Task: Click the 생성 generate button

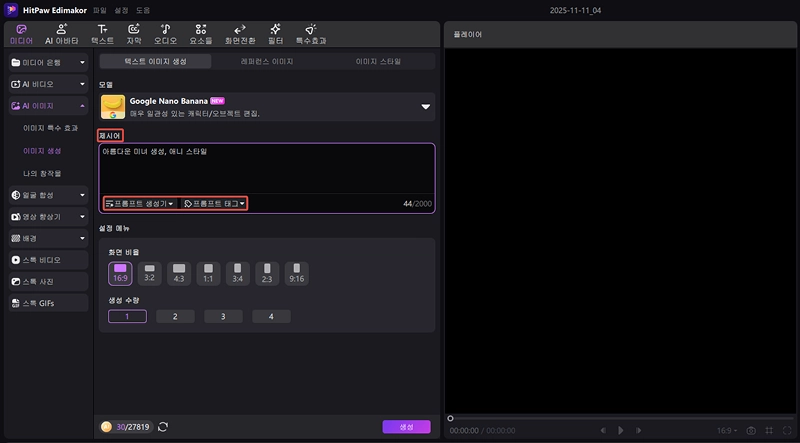Action: (x=407, y=427)
